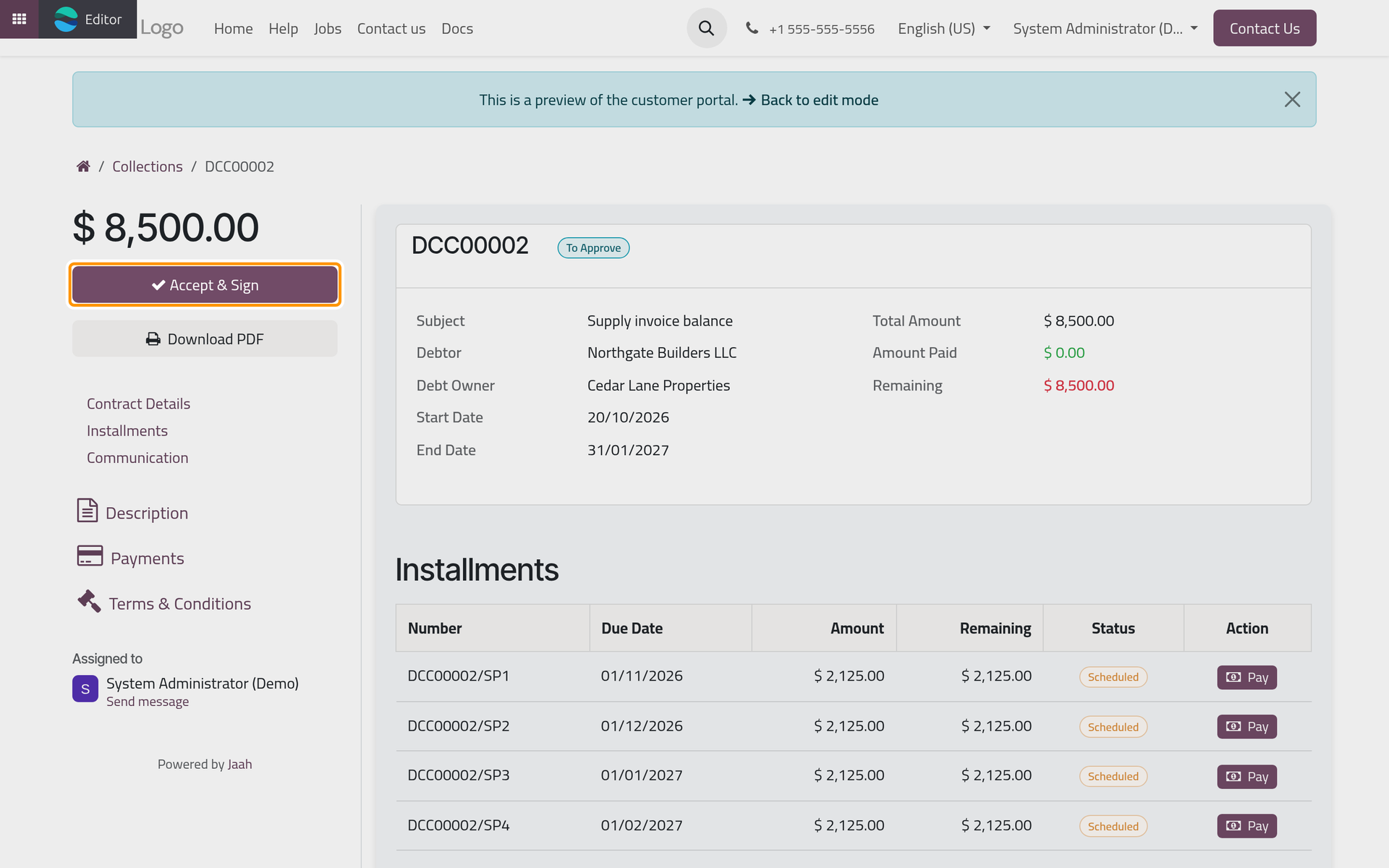Pay installment DCC00002/SP4
Image resolution: width=1389 pixels, height=868 pixels.
pyautogui.click(x=1246, y=826)
